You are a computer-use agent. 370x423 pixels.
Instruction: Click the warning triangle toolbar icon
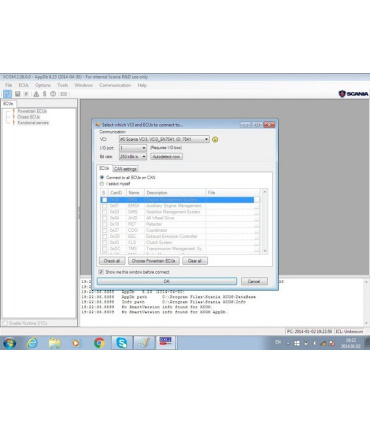[x=36, y=94]
